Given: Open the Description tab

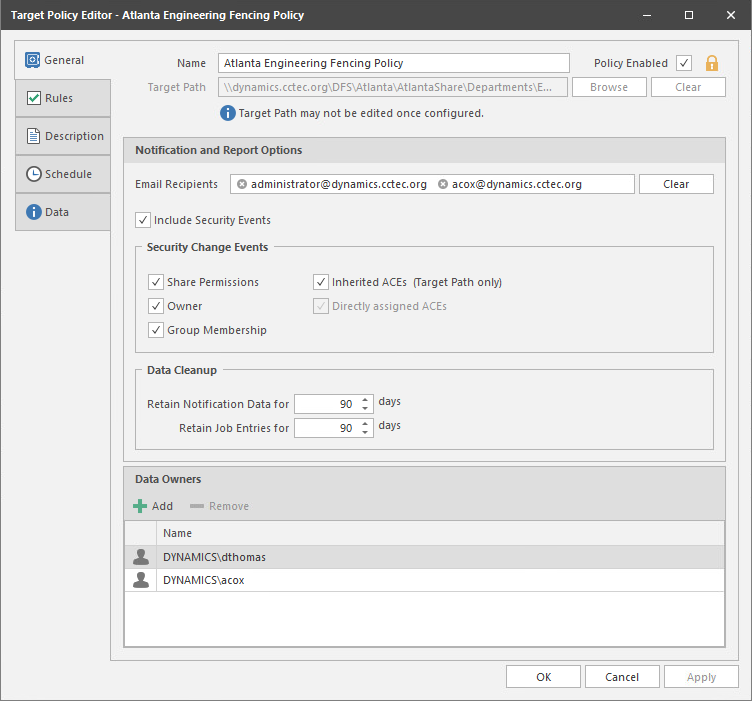Looking at the screenshot, I should [62, 136].
